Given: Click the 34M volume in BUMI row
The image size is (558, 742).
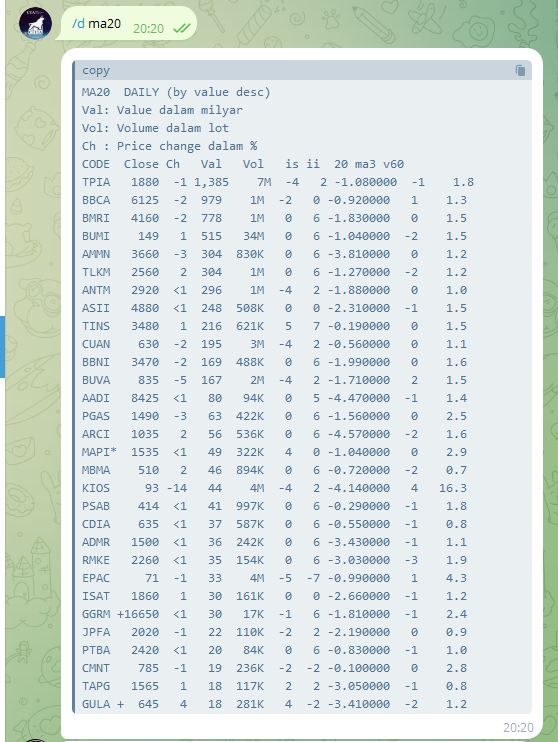Looking at the screenshot, I should coord(254,236).
